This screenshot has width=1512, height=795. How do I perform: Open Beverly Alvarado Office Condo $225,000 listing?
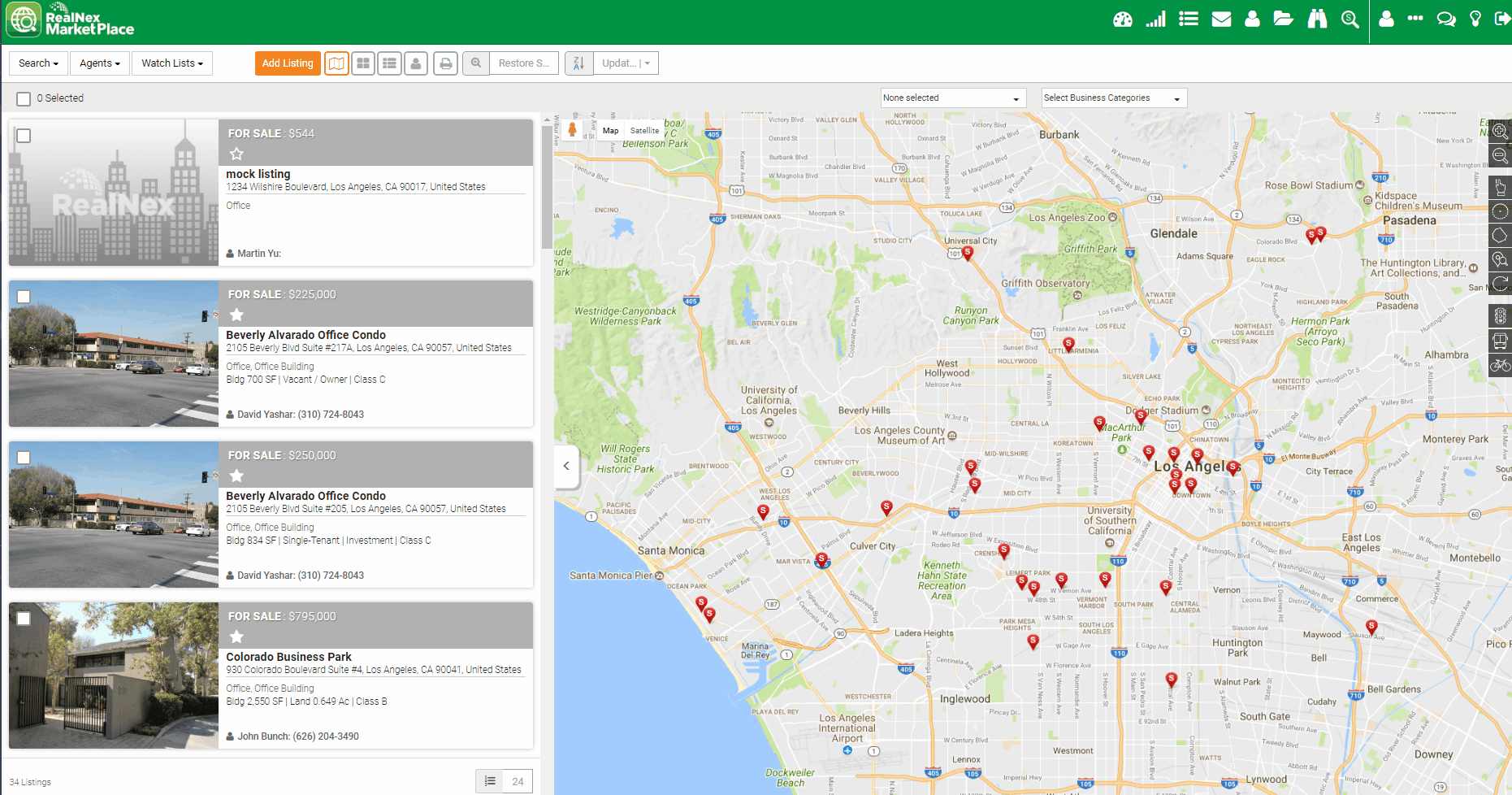click(305, 335)
